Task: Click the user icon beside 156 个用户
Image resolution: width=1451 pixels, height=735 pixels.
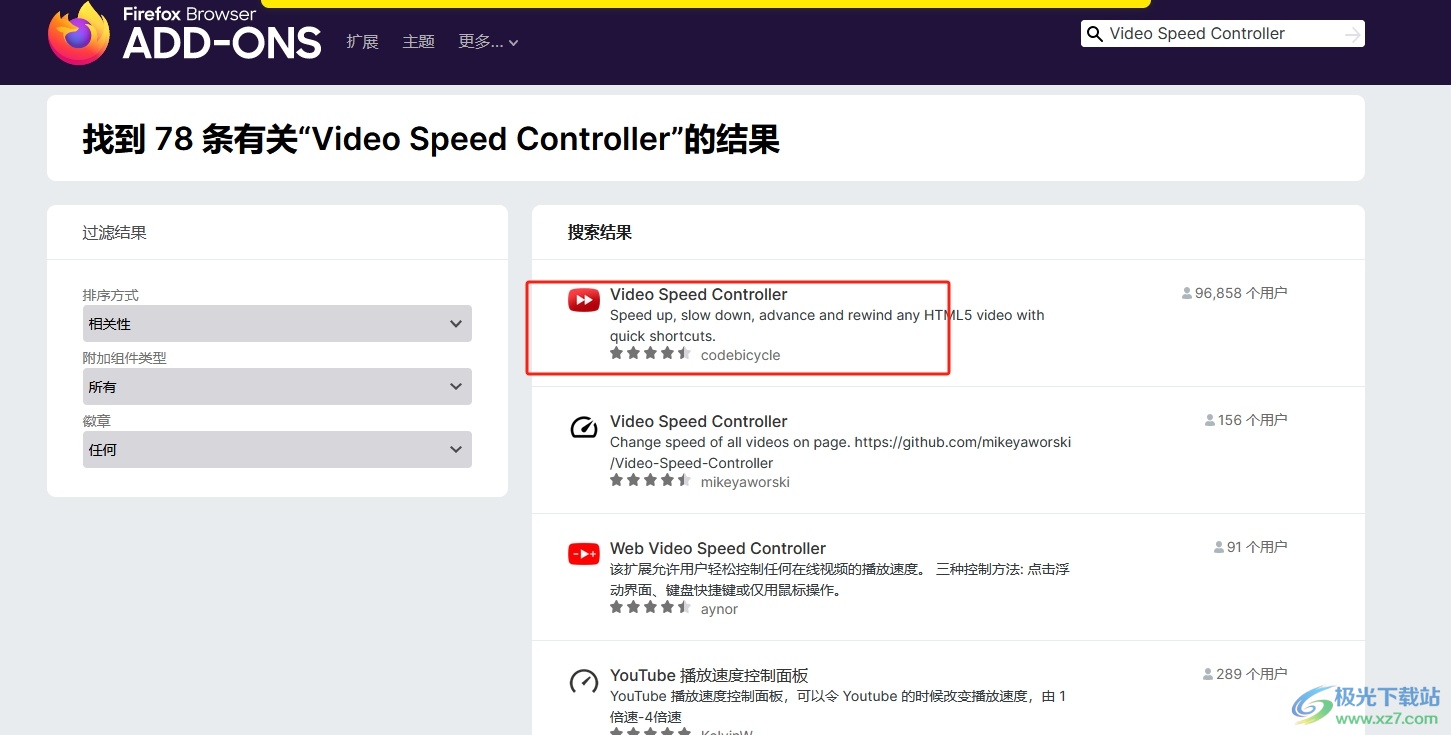Action: [x=1210, y=421]
